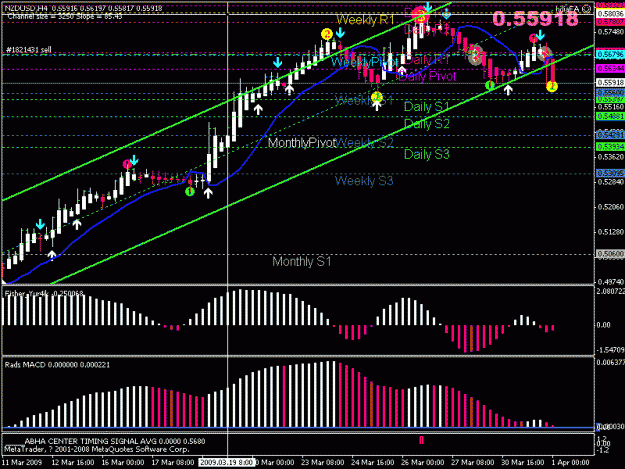This screenshot has height=469, width=625.
Task: Click the grey 0.50600 price tag on the axis
Action: coord(610,254)
